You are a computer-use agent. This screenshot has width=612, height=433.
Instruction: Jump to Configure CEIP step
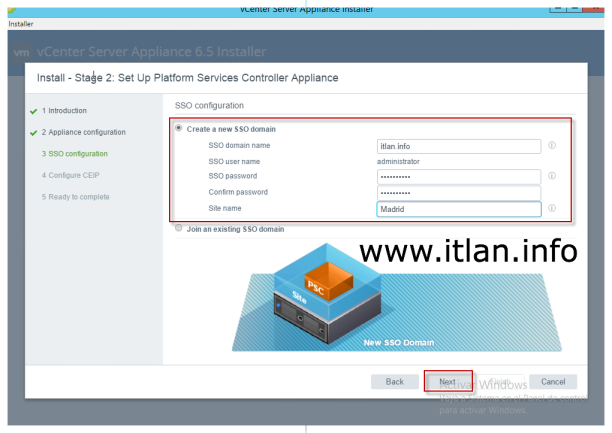click(70, 175)
